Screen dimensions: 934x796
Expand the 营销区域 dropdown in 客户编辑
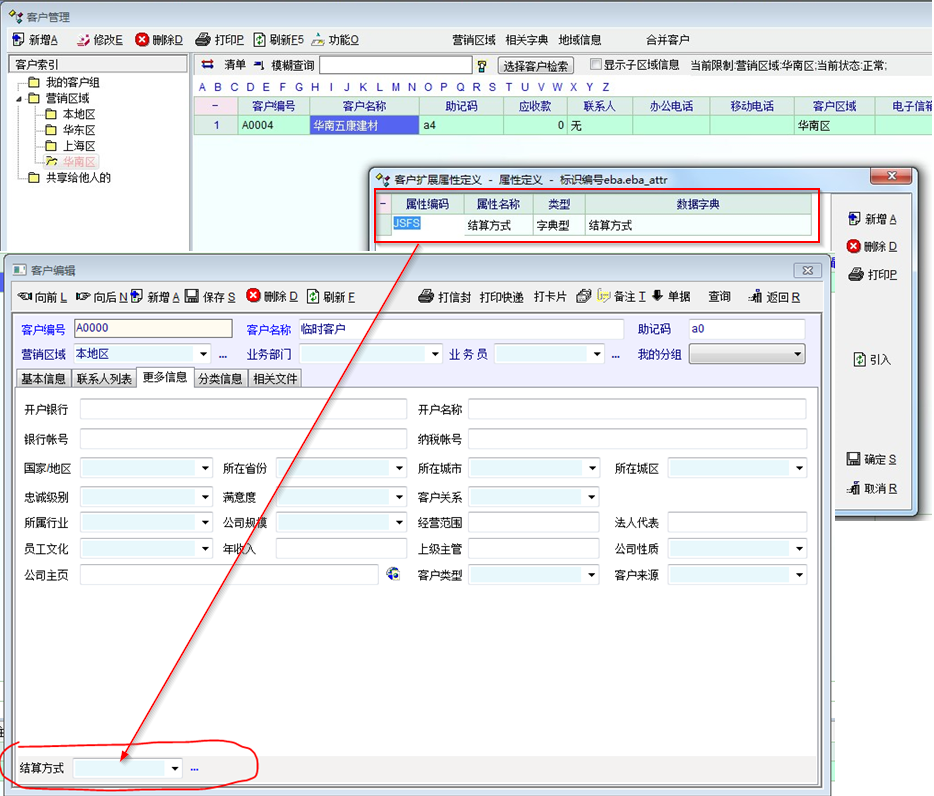click(204, 354)
